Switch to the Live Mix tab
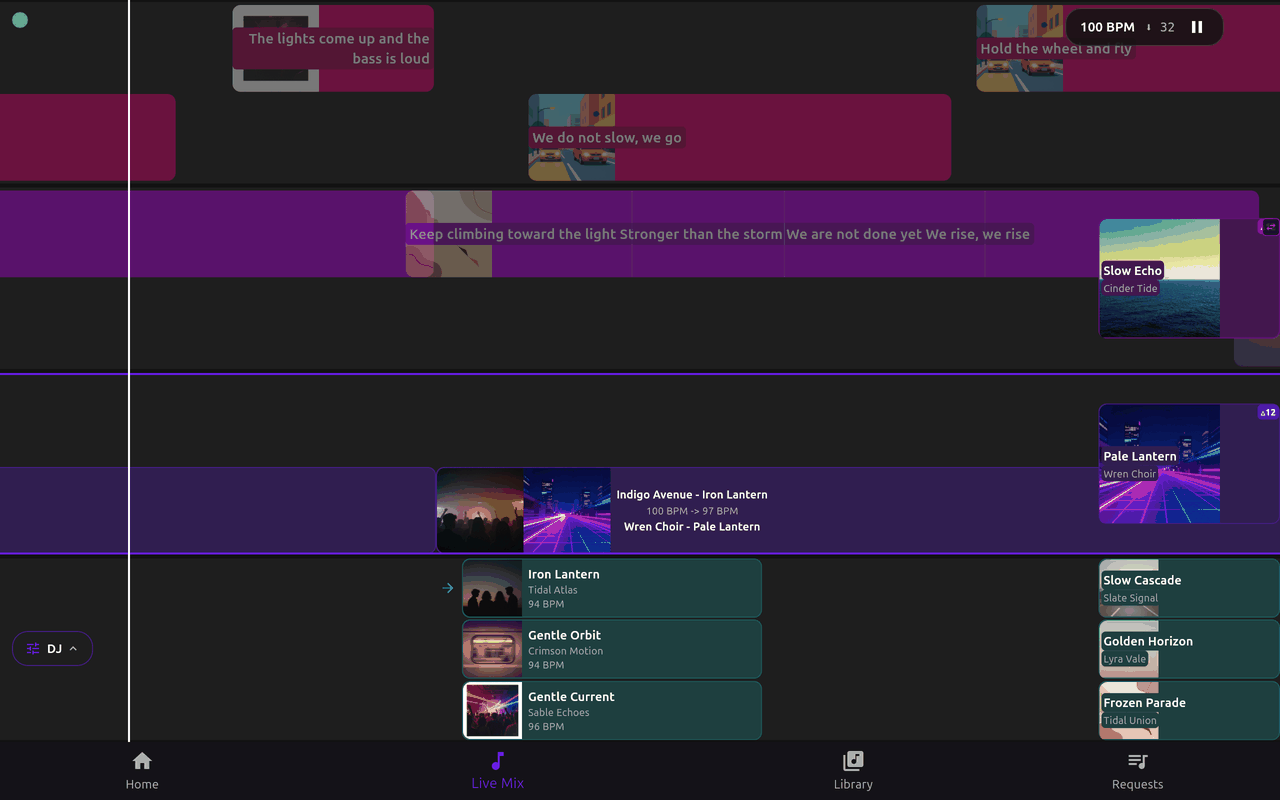 (498, 770)
